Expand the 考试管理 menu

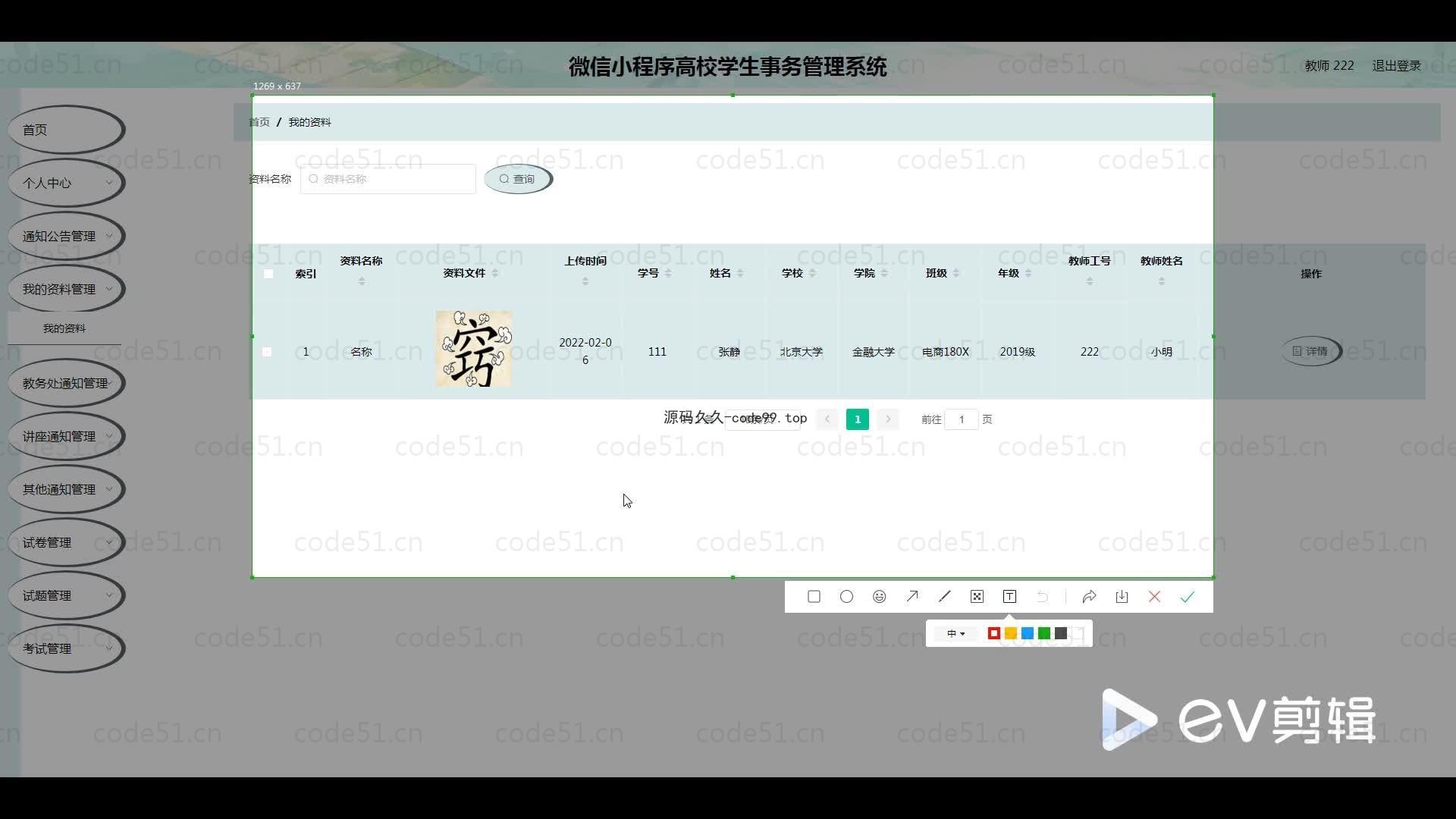coord(65,648)
